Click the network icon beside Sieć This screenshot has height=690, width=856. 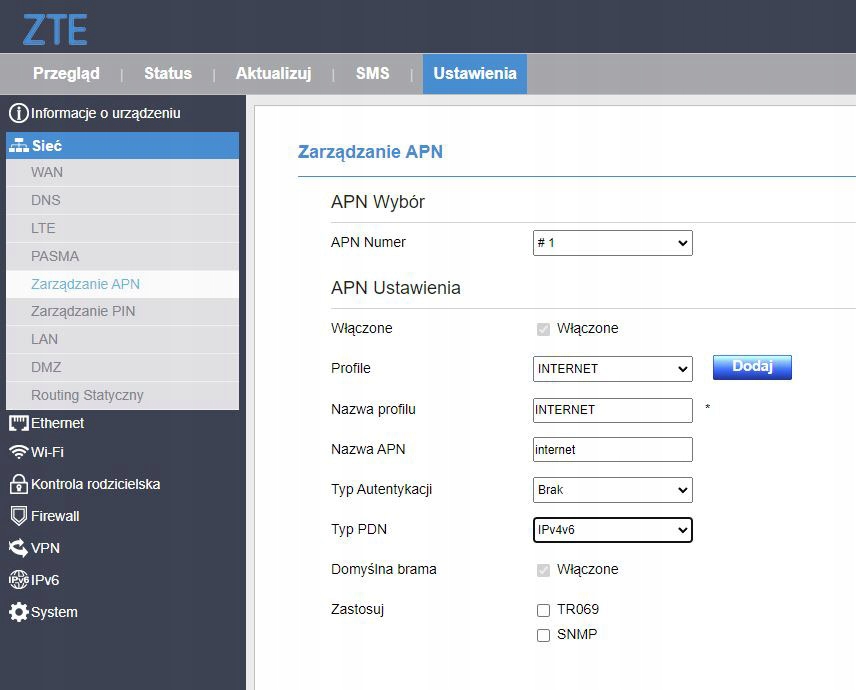[18, 146]
